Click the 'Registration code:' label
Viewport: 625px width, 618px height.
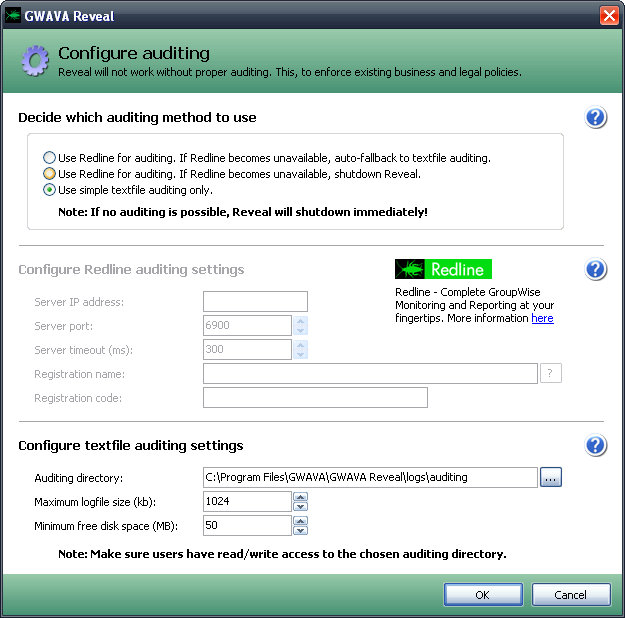(x=78, y=398)
